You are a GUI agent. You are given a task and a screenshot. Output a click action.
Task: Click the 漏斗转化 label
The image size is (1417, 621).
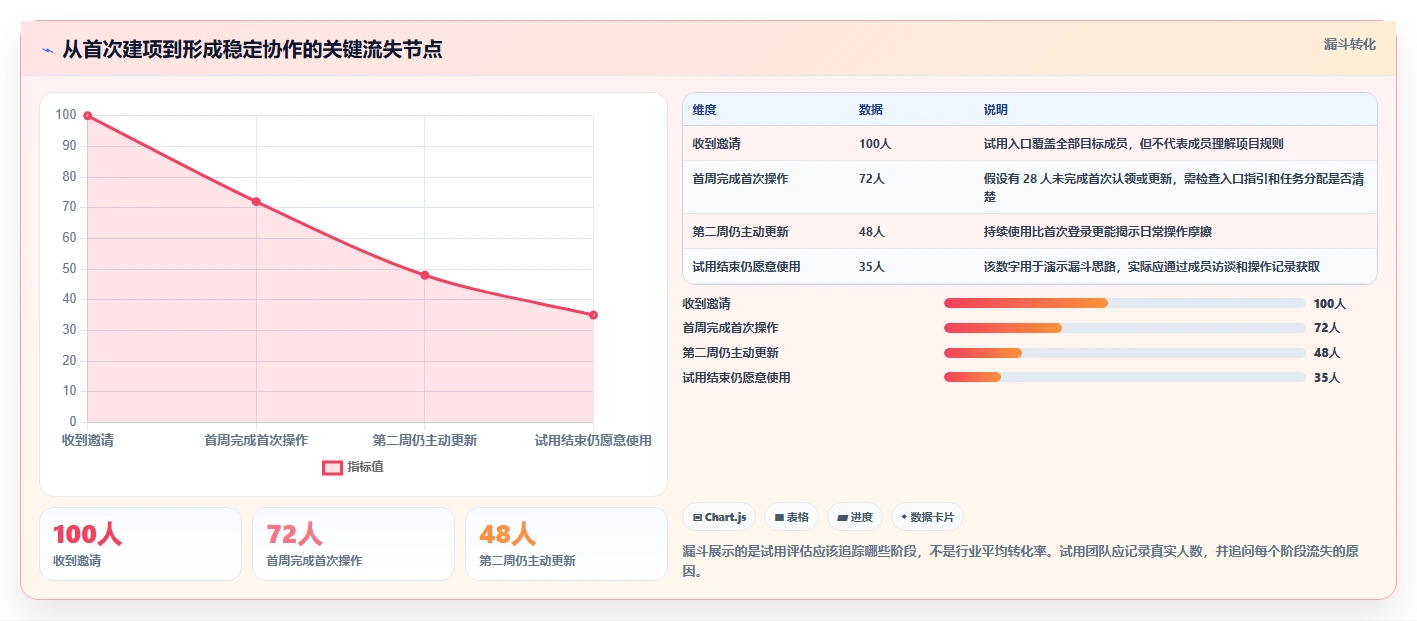[1349, 45]
